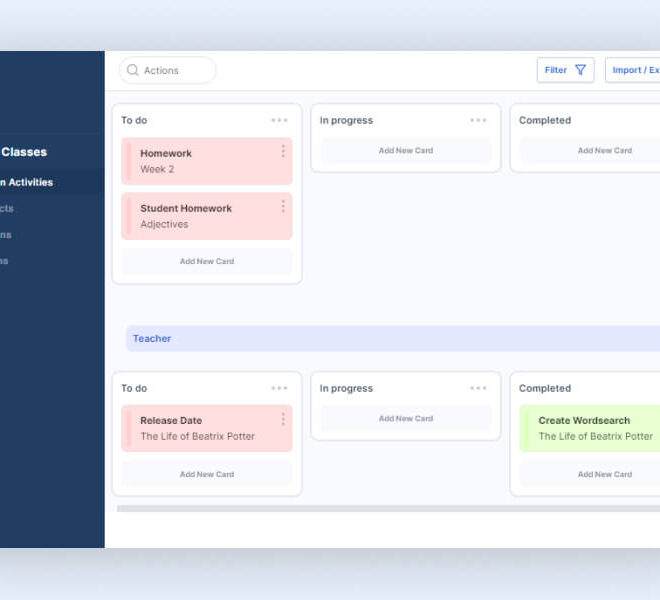Image resolution: width=660 pixels, height=600 pixels.
Task: Open three-dot menu on Homework card
Action: click(x=283, y=151)
